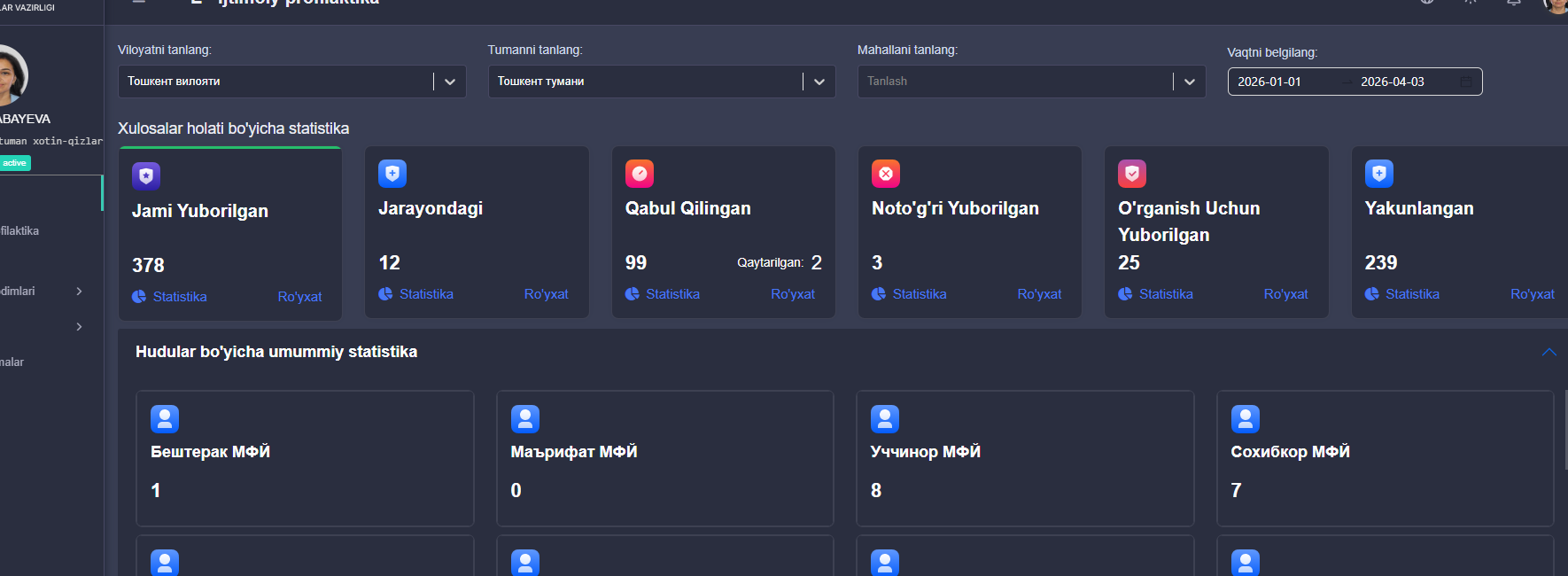Click the pie chart icon in Jarayondagi card
This screenshot has height=576, width=1568.
[x=385, y=294]
